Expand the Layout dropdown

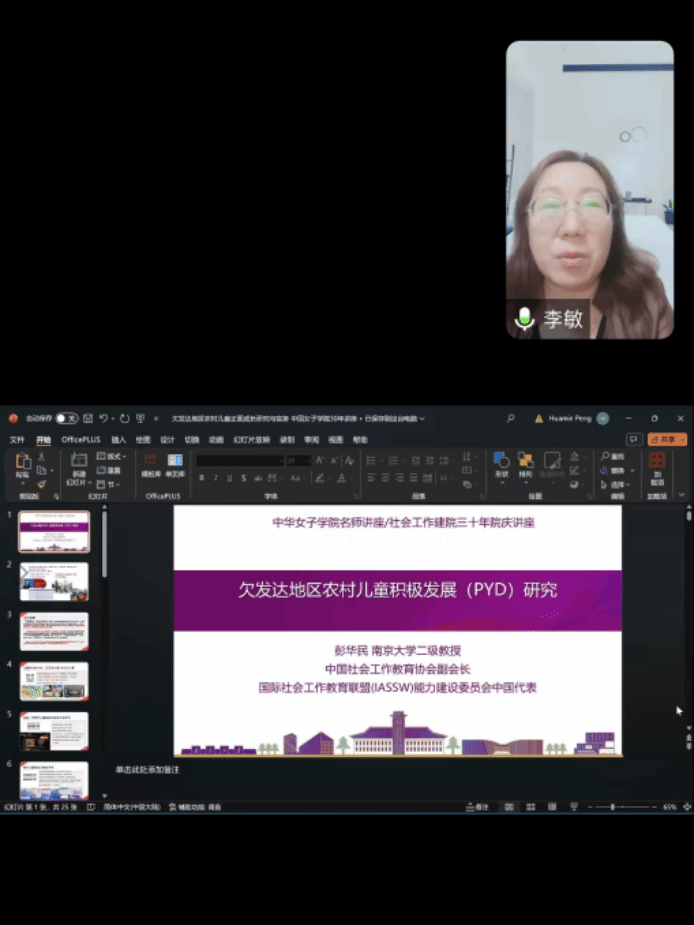[x=116, y=457]
